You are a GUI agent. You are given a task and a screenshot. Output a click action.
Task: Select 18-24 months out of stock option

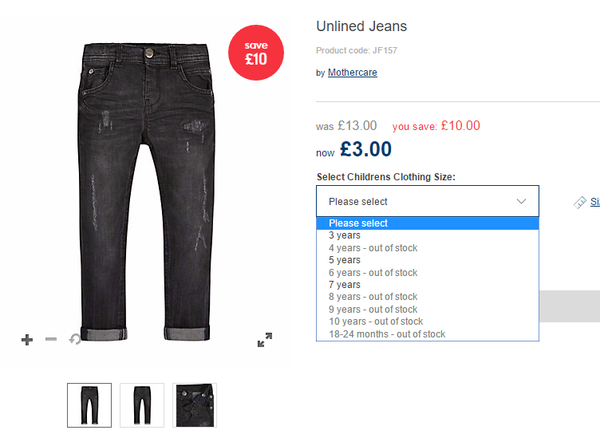point(427,334)
